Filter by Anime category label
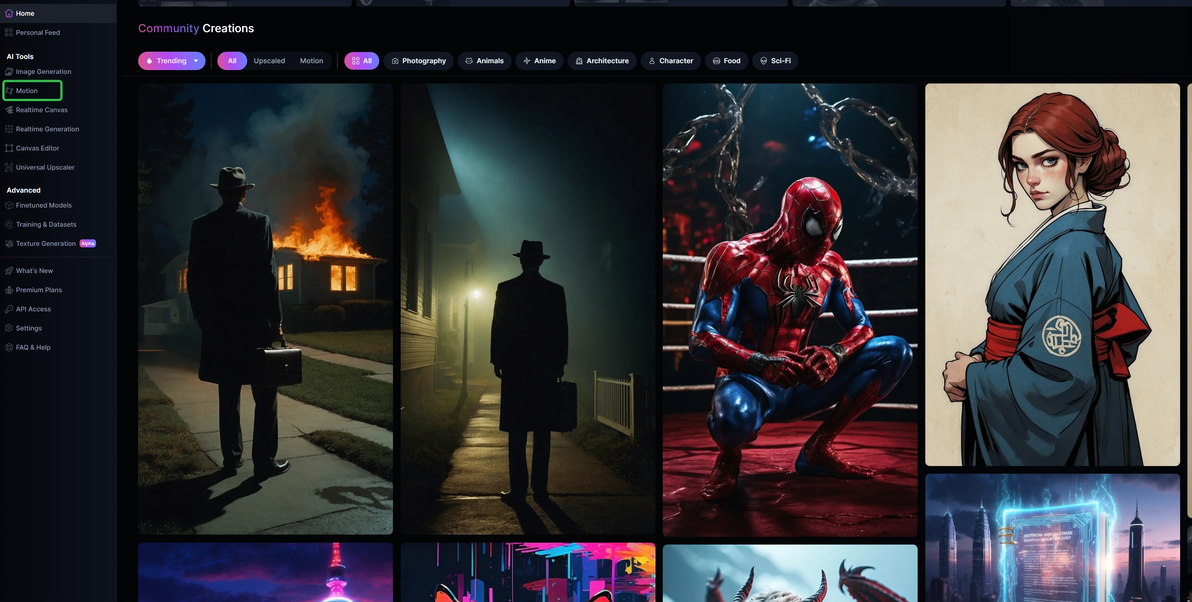1192x602 pixels. click(545, 61)
